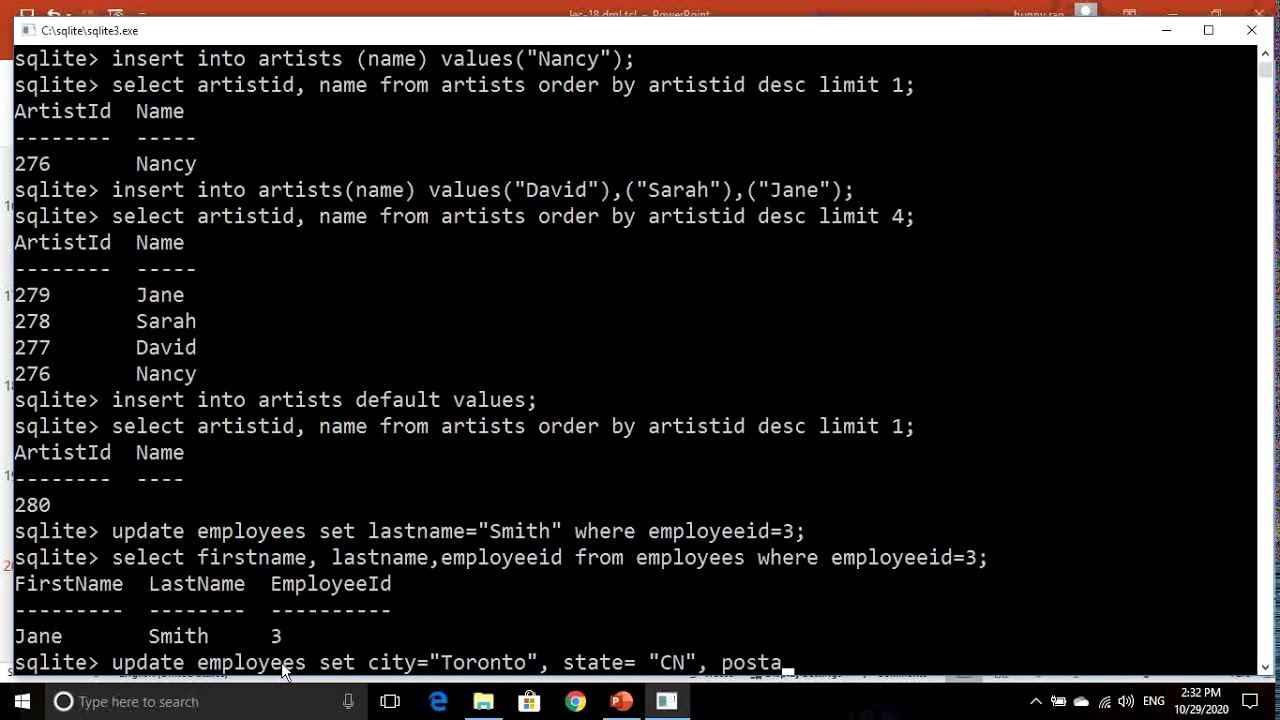Switch to PowerPoint on the taskbar

tap(621, 702)
